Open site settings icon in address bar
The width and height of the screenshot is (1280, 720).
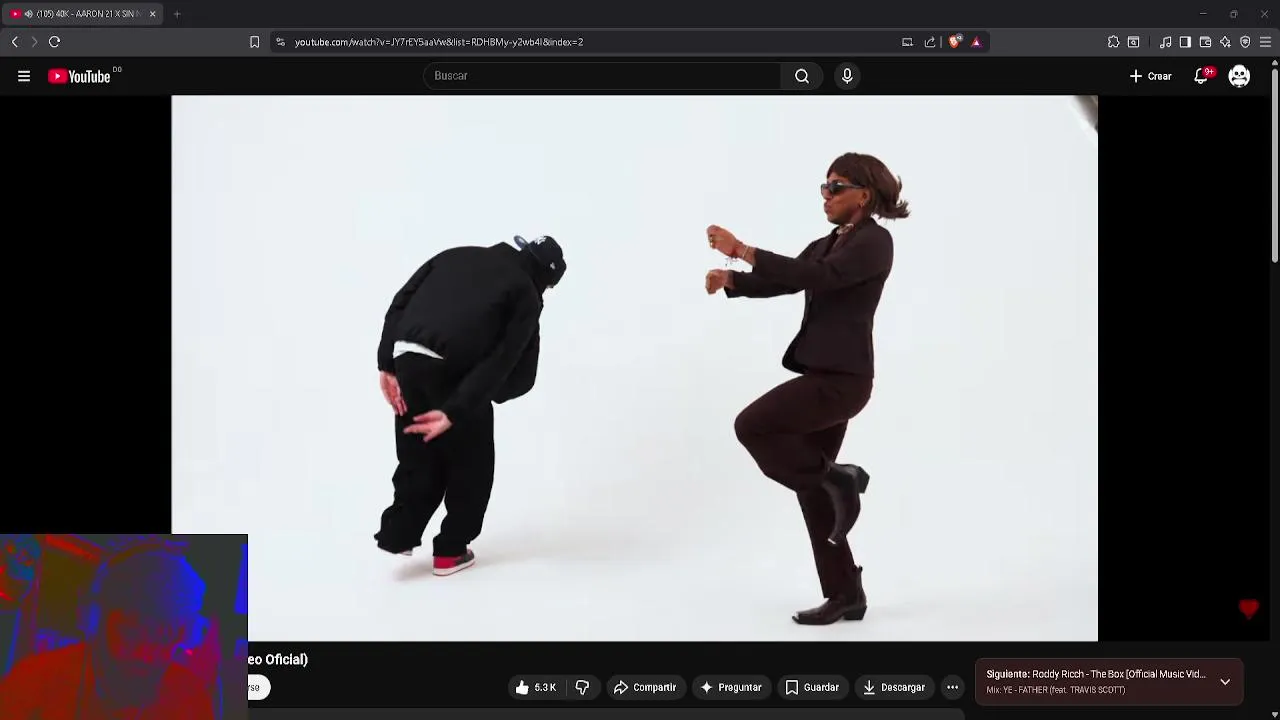click(280, 42)
